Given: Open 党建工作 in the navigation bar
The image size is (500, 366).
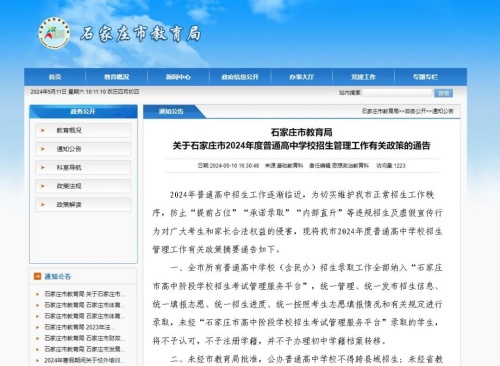Looking at the screenshot, I should pos(363,77).
